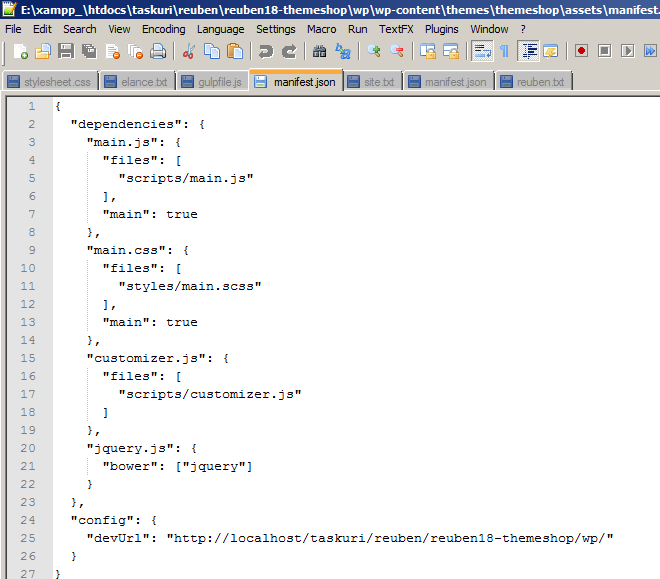This screenshot has width=660, height=579.
Task: Open the ? help menu
Action: click(523, 29)
